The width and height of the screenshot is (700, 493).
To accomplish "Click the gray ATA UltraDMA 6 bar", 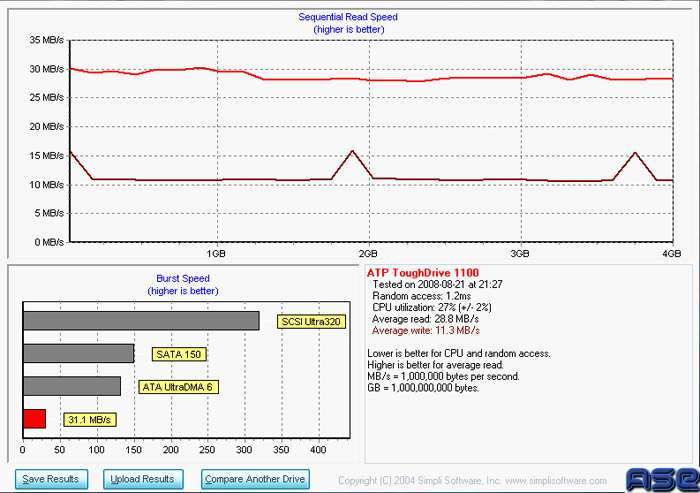I will [x=72, y=386].
